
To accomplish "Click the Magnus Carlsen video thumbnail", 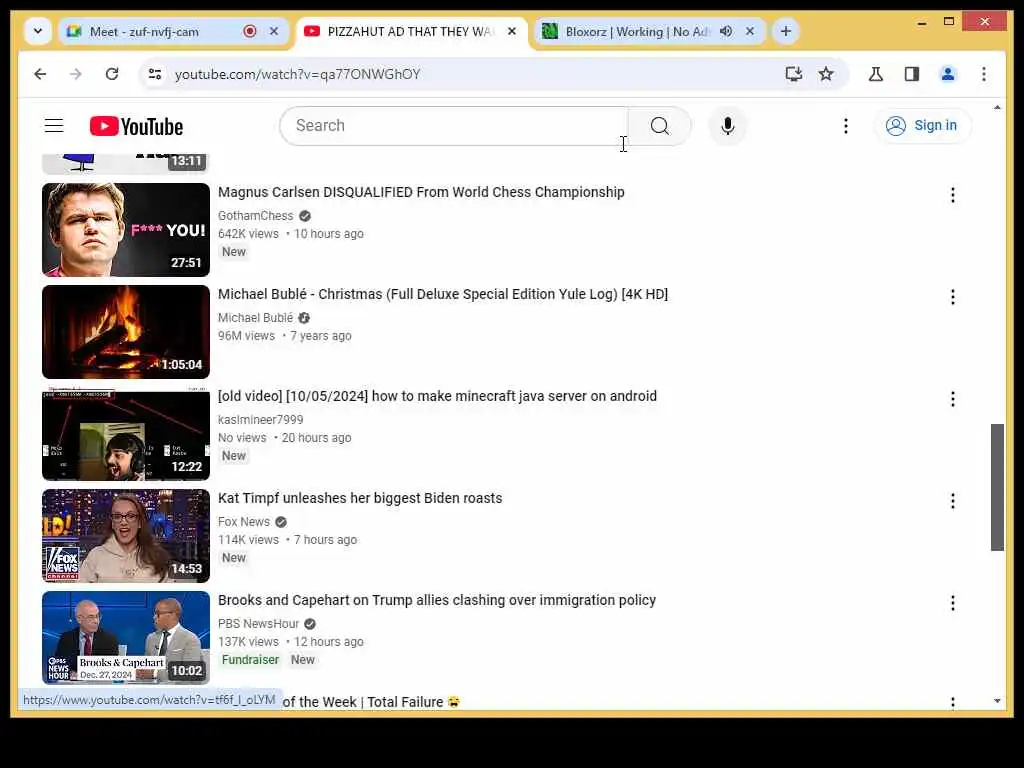I will [126, 230].
